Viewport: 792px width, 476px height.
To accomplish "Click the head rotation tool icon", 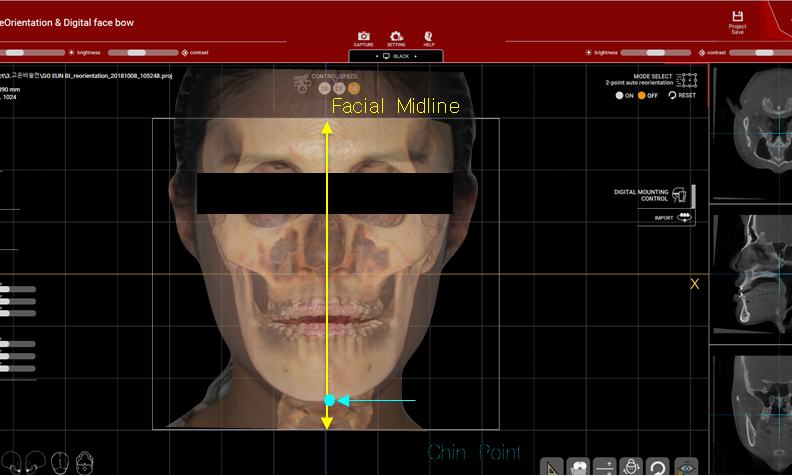I will coord(631,467).
